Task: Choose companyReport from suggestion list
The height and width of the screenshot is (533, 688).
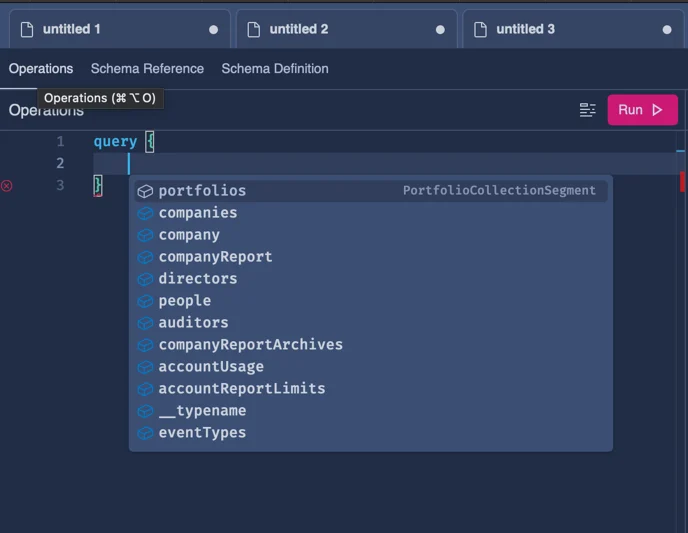Action: coord(371,257)
